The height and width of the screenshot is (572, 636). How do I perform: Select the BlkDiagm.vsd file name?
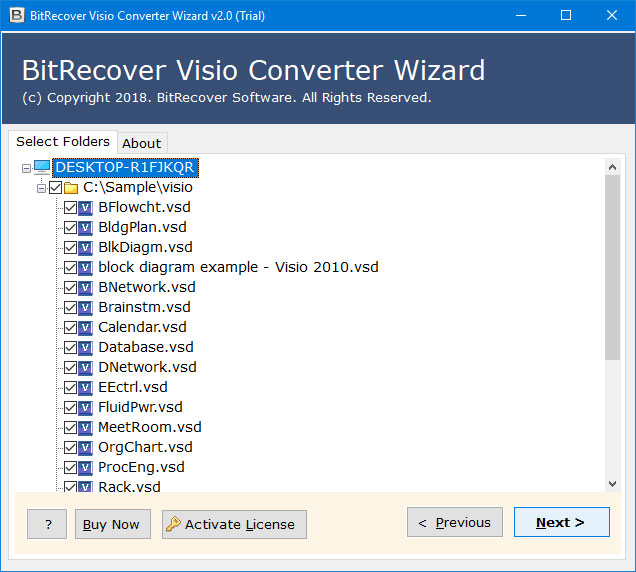145,247
